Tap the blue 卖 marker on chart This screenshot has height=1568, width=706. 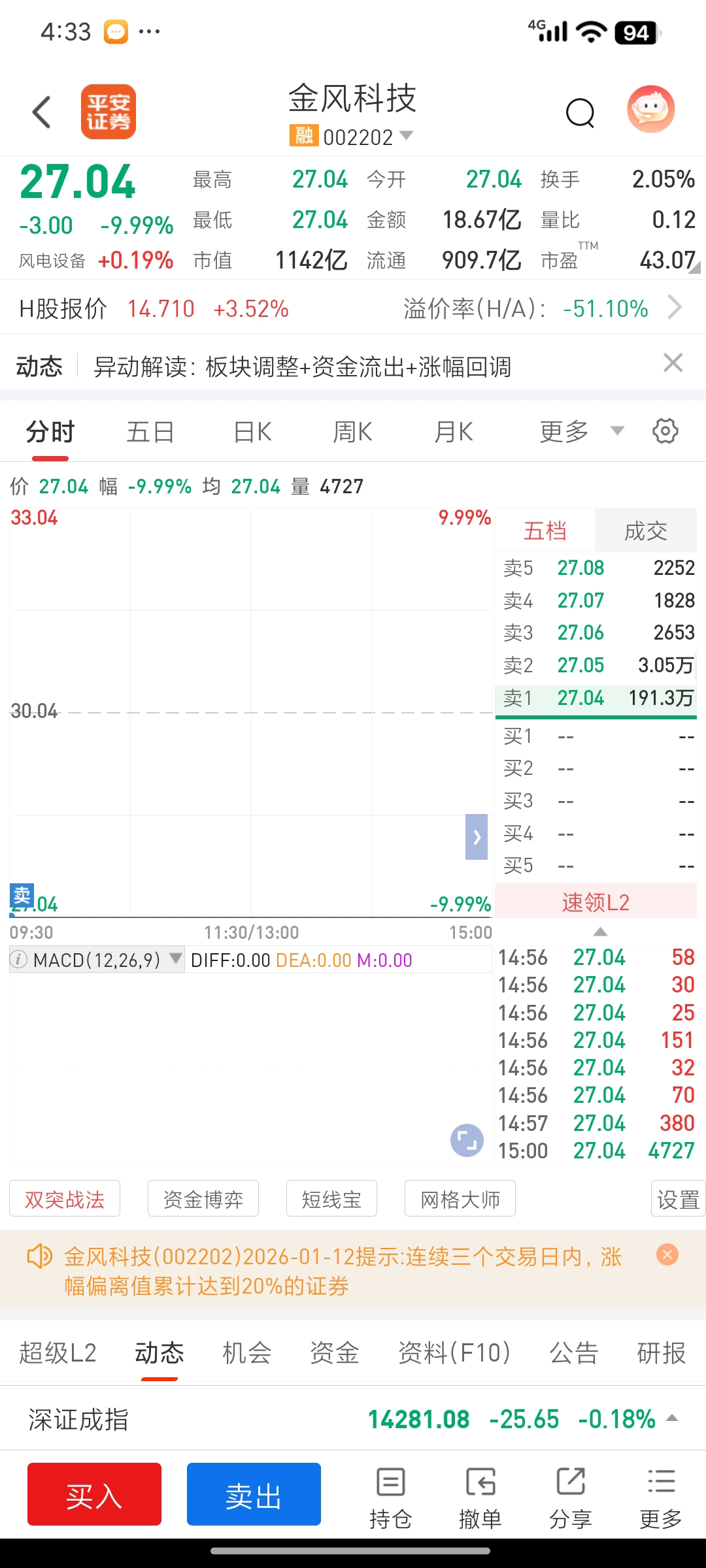click(22, 895)
